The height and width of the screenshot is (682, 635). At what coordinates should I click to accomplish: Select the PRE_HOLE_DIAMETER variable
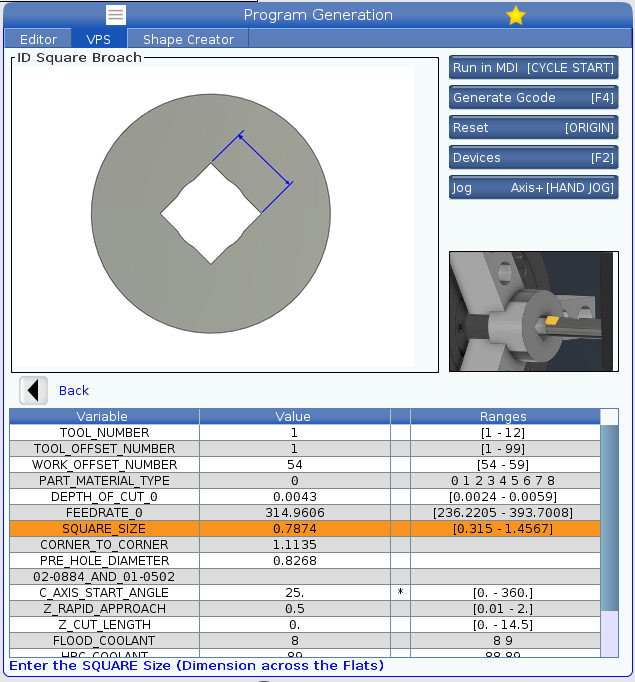coord(104,561)
